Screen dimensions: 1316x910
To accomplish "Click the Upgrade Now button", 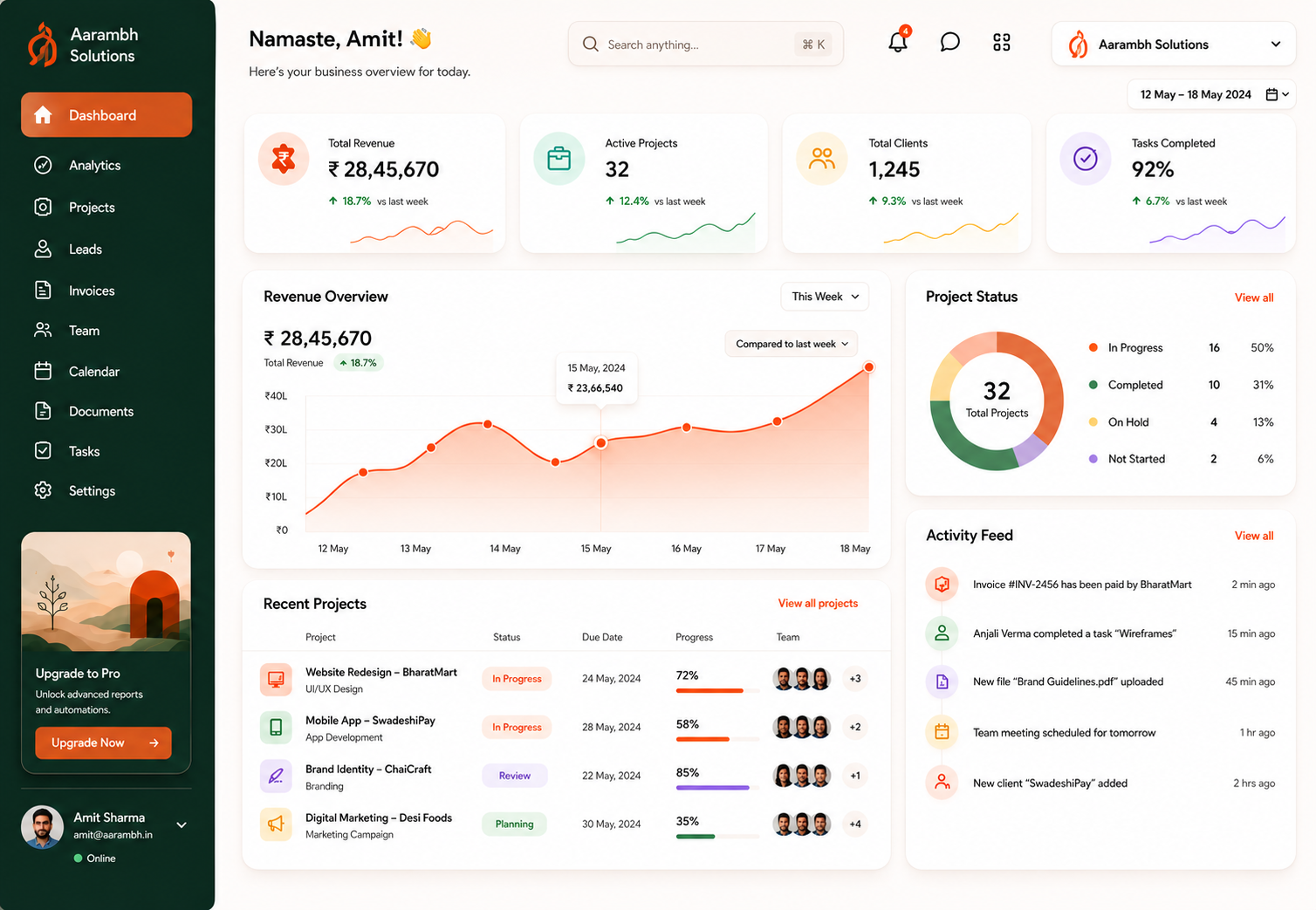I will 103,742.
